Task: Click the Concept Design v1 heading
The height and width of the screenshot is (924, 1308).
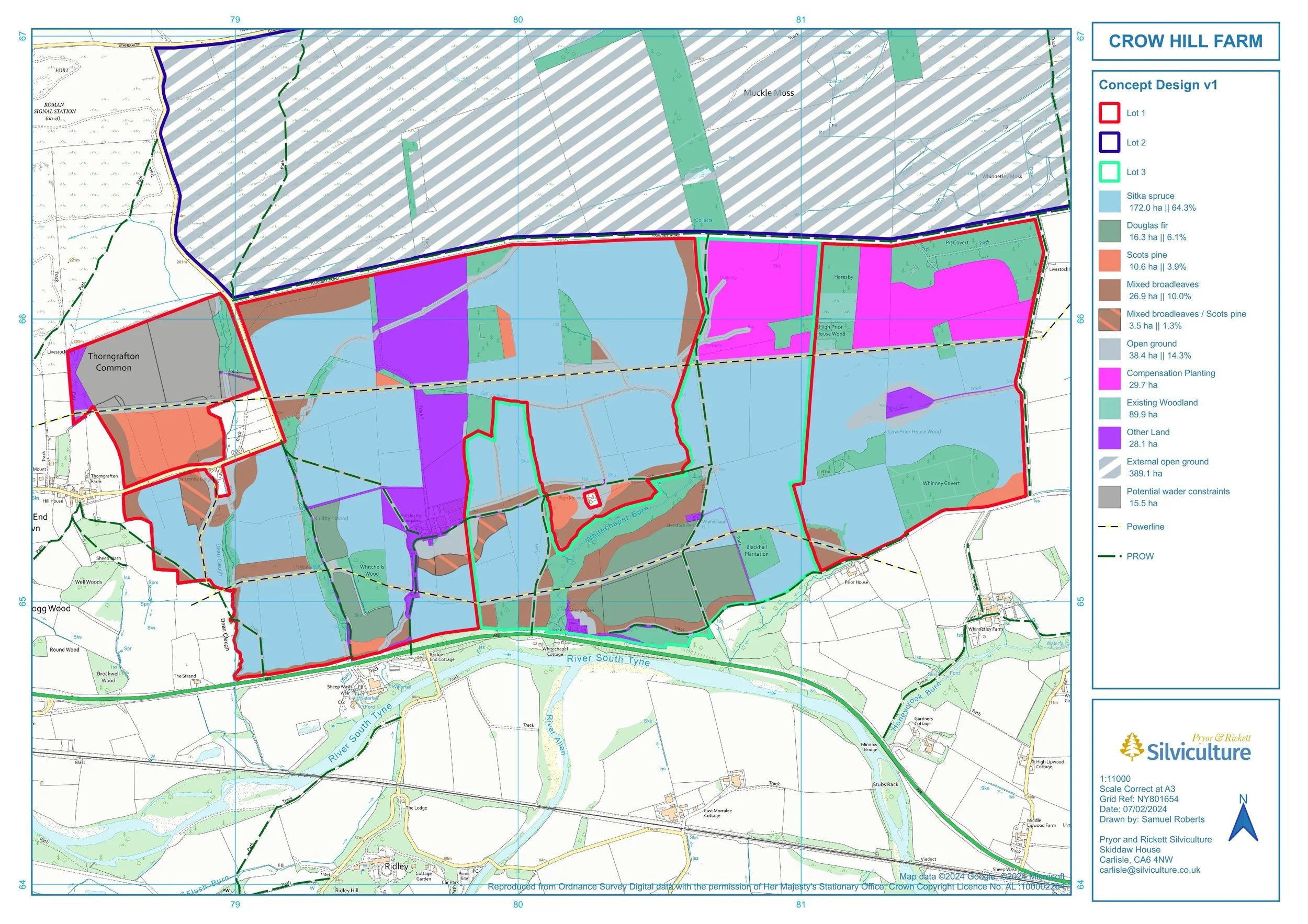Action: click(1158, 85)
